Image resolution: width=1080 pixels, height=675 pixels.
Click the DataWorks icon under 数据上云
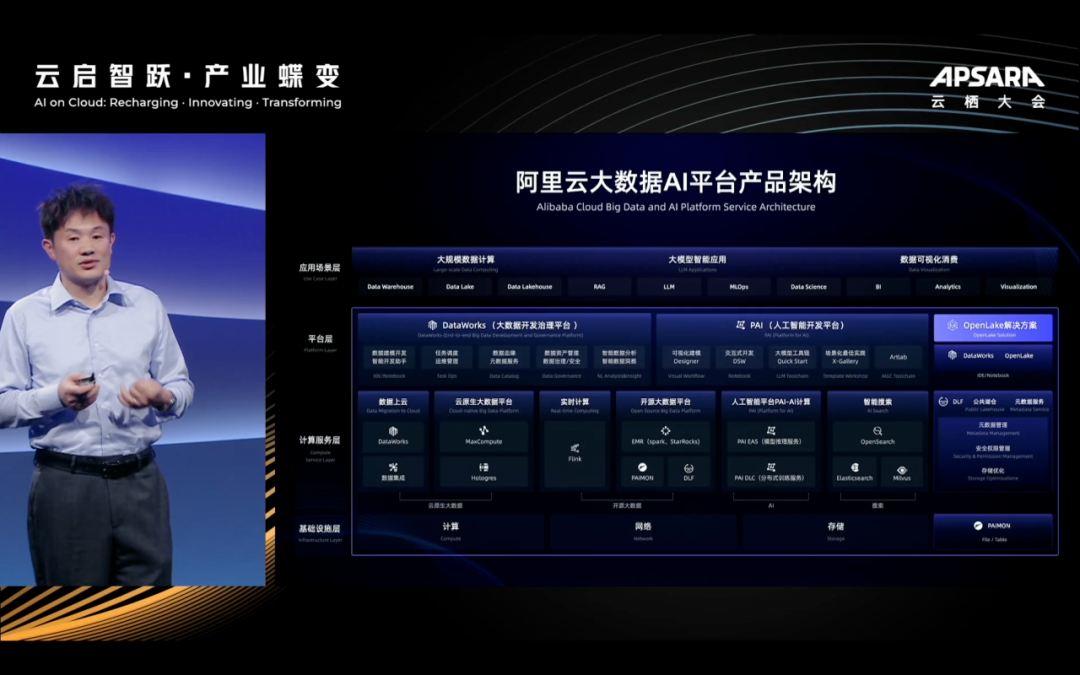(x=393, y=431)
